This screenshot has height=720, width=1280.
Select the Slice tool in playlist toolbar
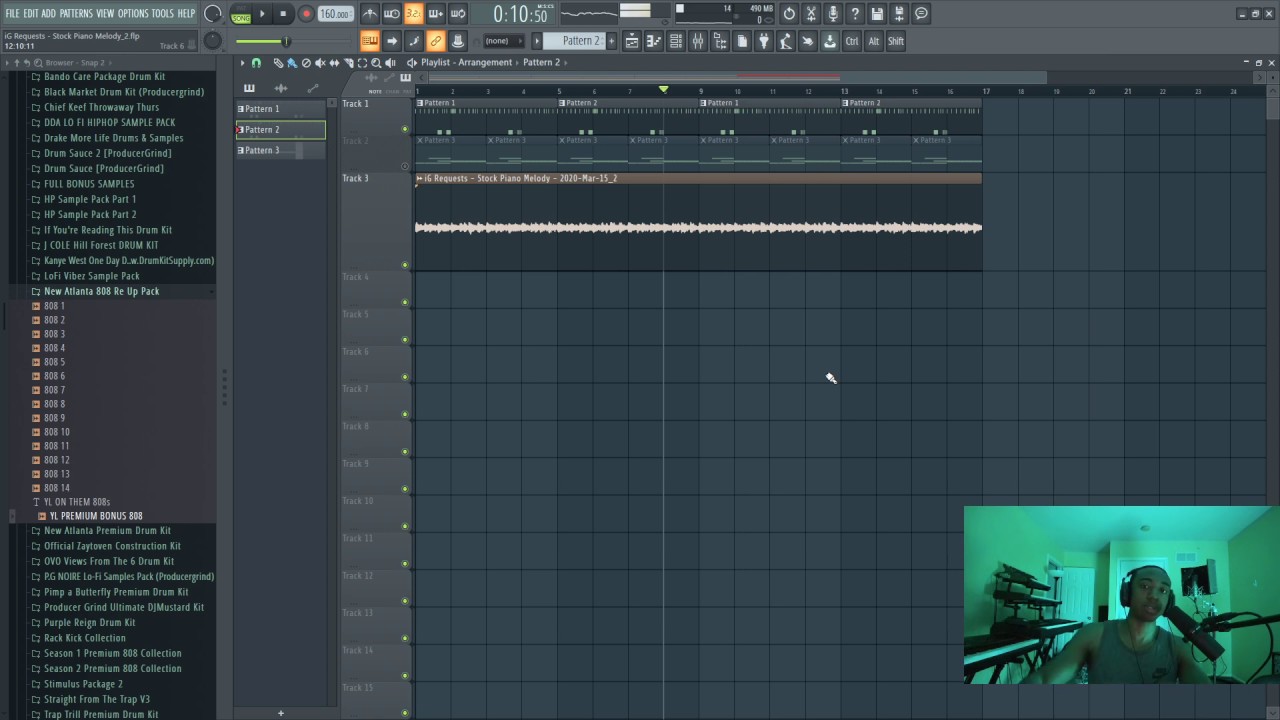coord(348,62)
